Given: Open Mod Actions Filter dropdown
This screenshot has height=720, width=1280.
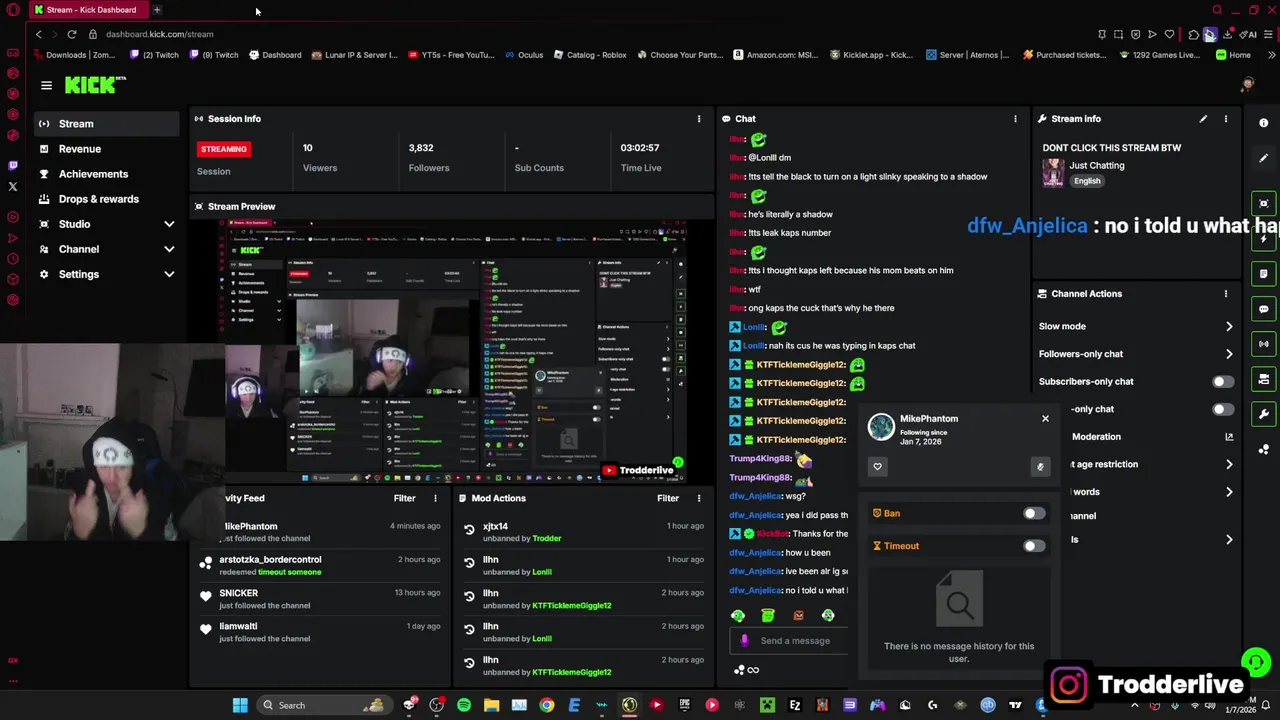Looking at the screenshot, I should 668,498.
